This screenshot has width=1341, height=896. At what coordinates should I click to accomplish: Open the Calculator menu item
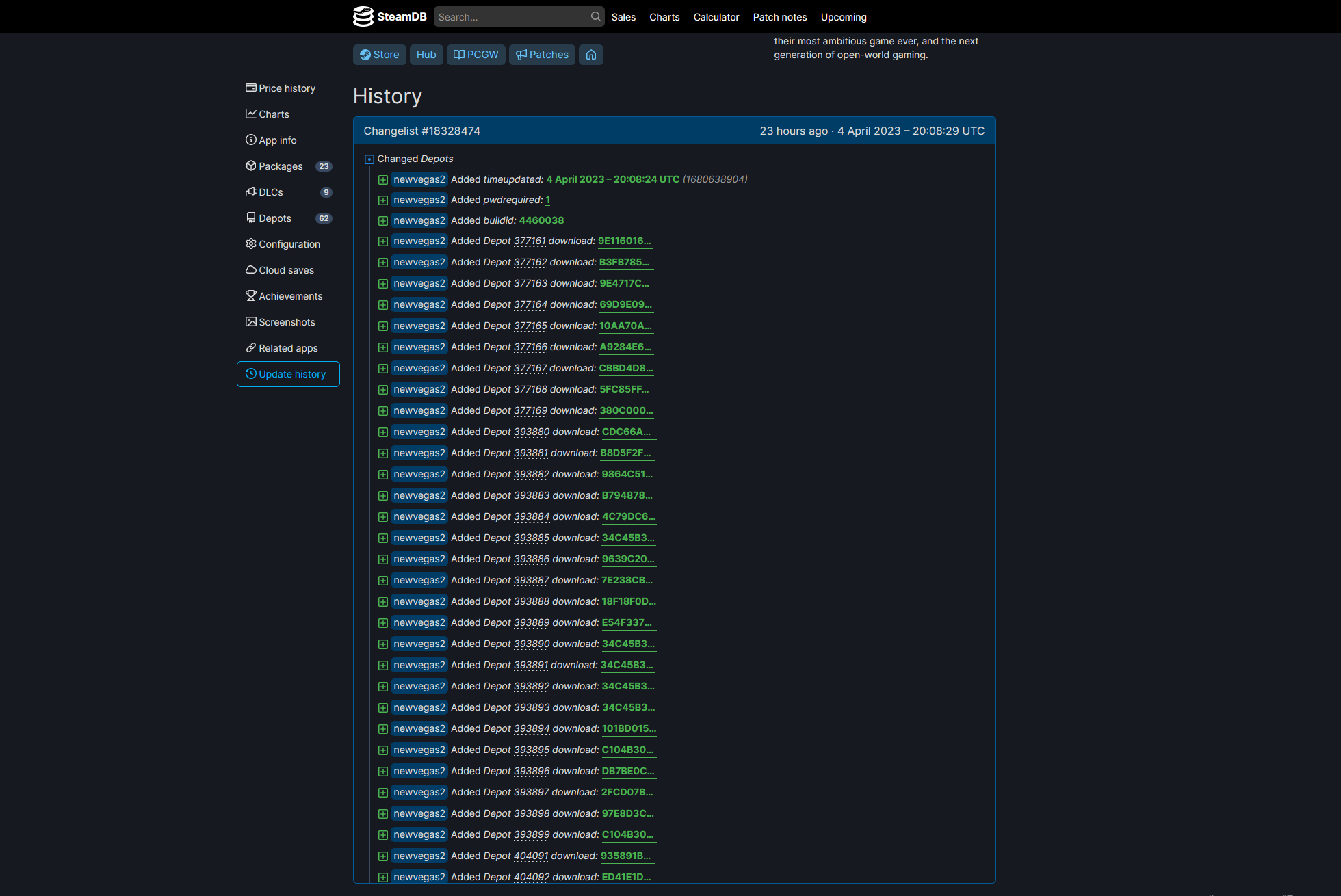716,17
